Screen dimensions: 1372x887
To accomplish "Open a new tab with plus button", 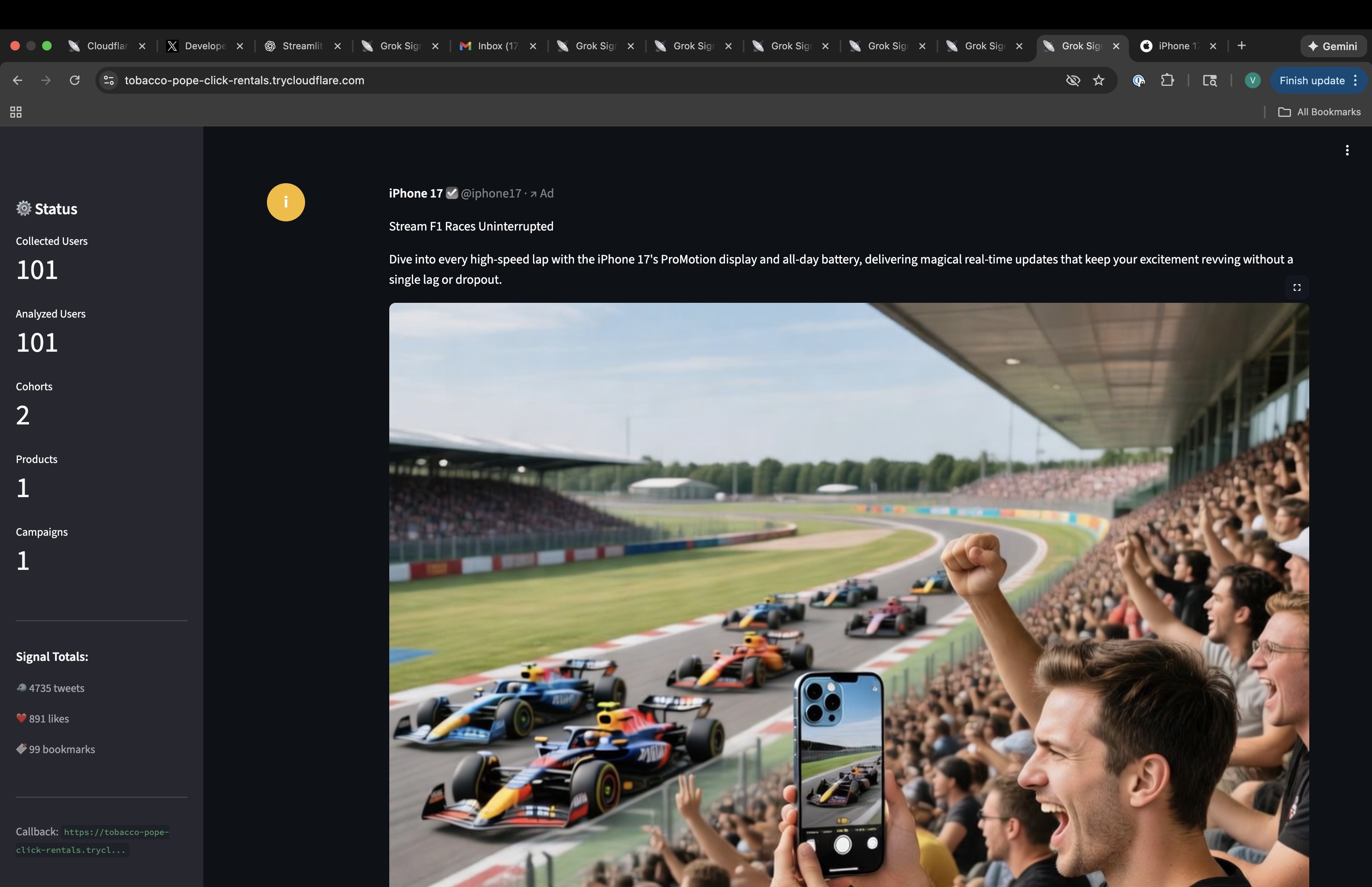I will tap(1241, 45).
